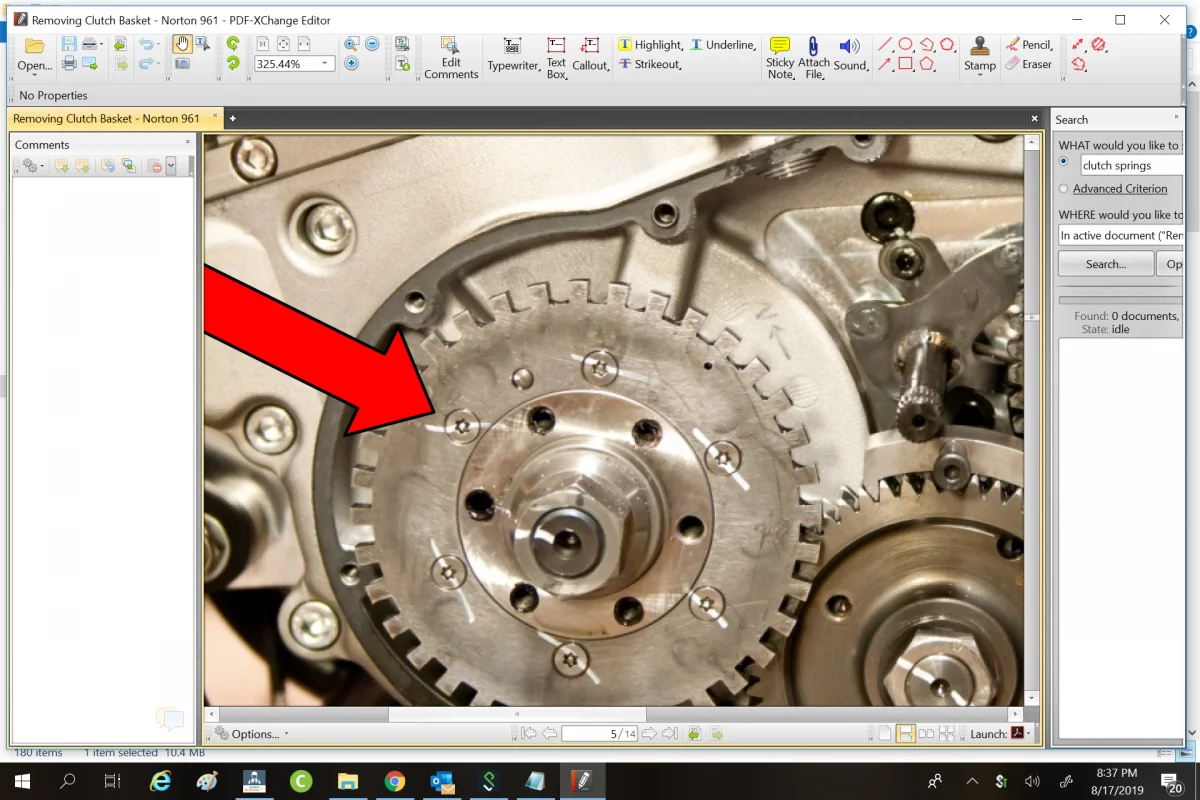Switch to the Removing Clutch Basket tab
The height and width of the screenshot is (800, 1200).
pyautogui.click(x=106, y=118)
